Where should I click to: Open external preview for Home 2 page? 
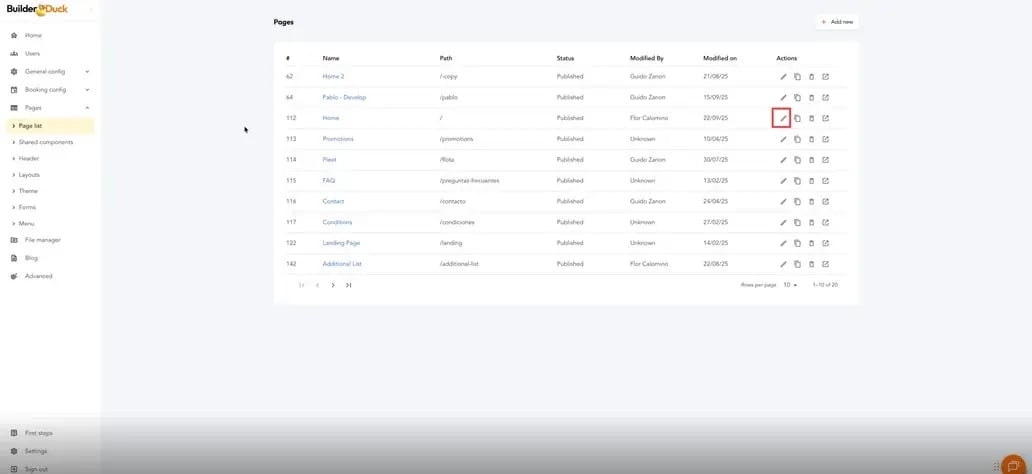click(825, 76)
